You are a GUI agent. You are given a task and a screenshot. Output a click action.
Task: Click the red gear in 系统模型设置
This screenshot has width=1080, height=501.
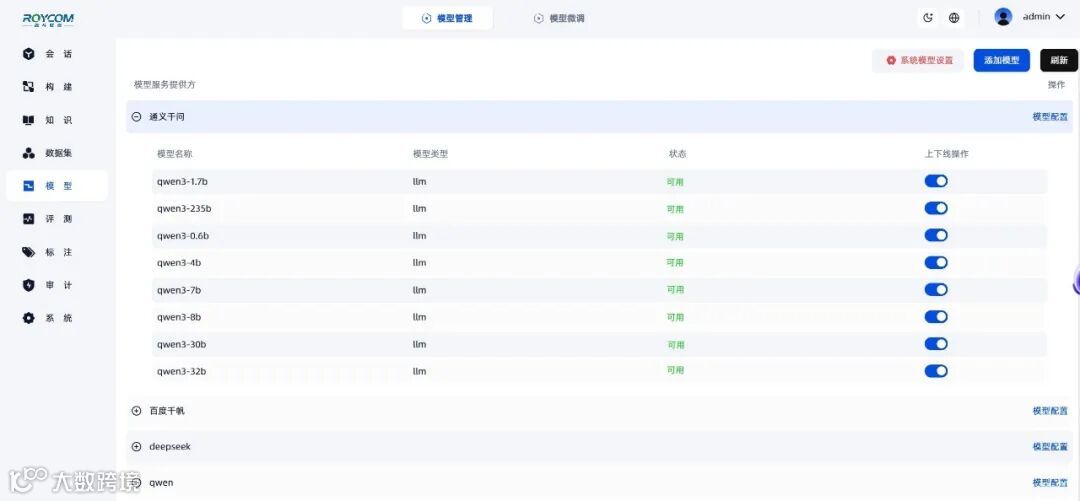coord(891,61)
